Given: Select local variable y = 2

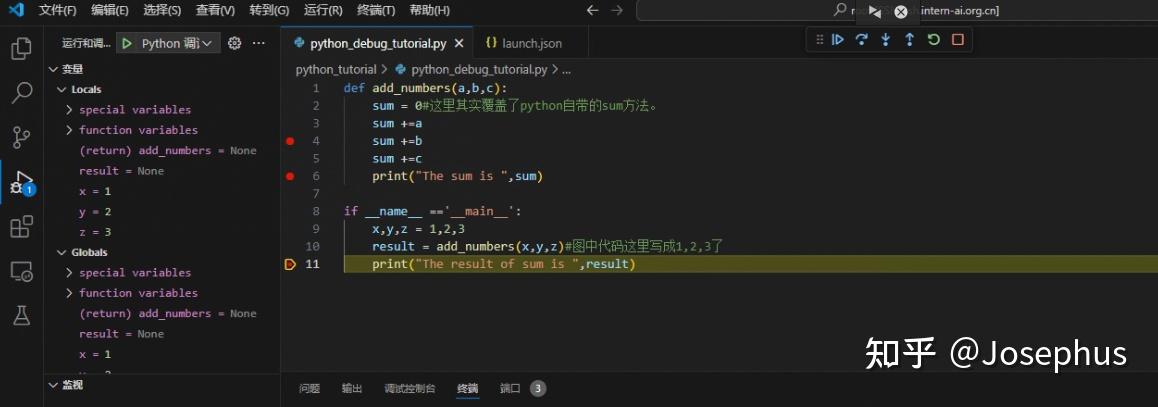Looking at the screenshot, I should (95, 212).
